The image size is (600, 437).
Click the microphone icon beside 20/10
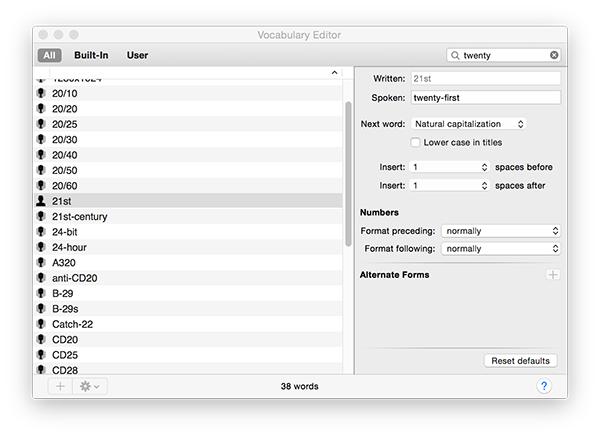click(x=41, y=93)
